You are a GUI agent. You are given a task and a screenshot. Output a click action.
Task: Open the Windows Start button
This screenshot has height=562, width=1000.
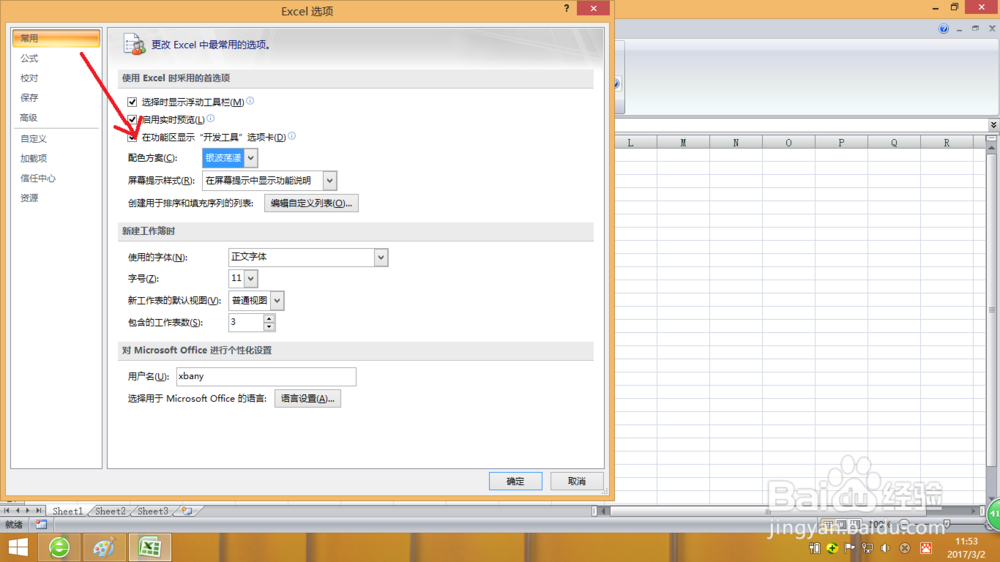coord(18,547)
